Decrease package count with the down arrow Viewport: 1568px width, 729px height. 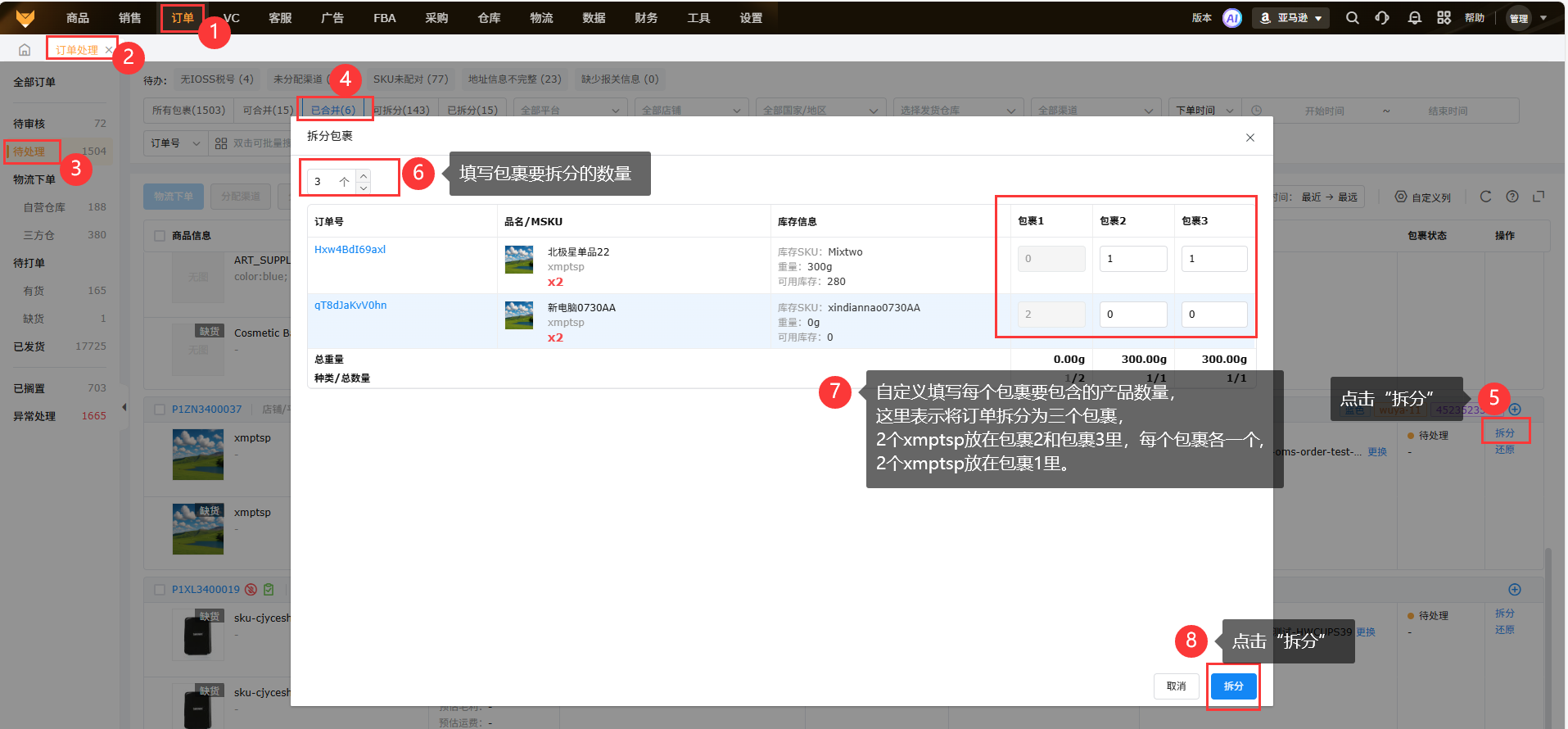pyautogui.click(x=364, y=188)
